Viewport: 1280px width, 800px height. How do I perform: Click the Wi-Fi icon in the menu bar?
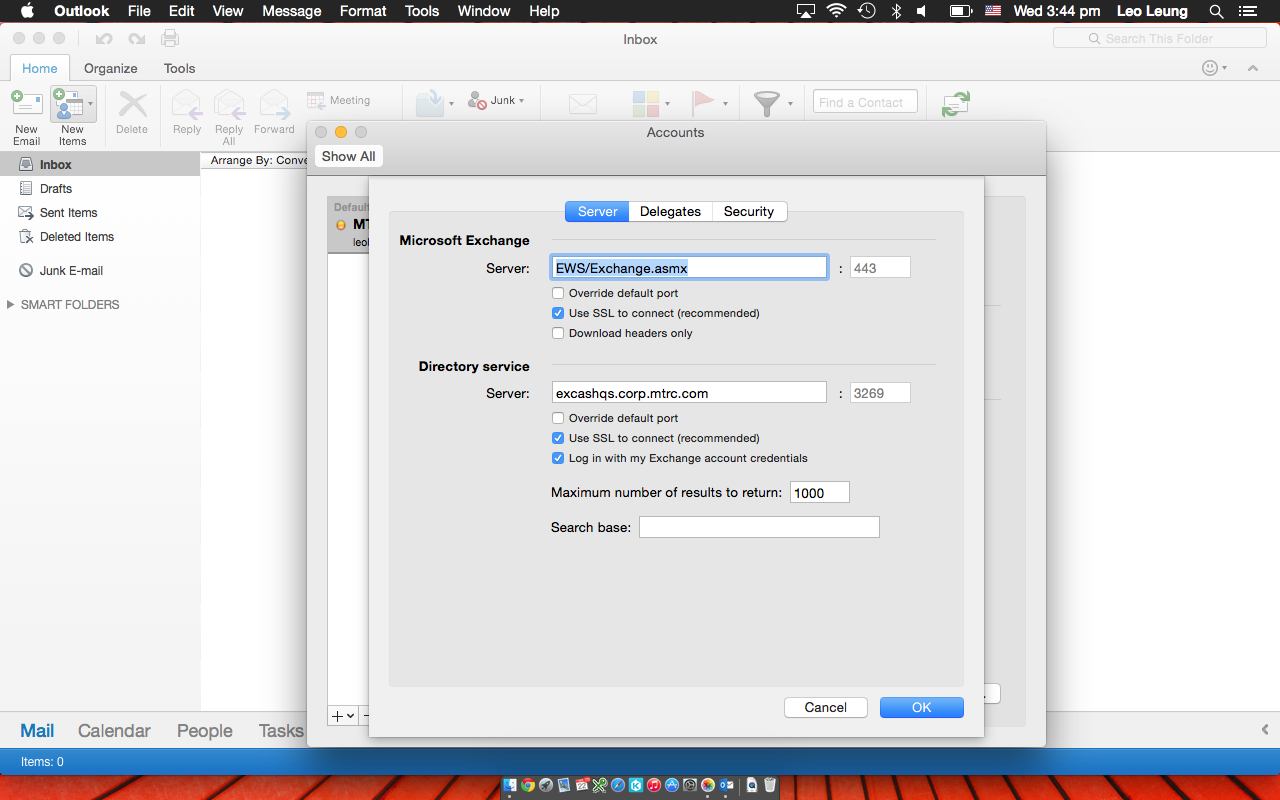click(836, 11)
